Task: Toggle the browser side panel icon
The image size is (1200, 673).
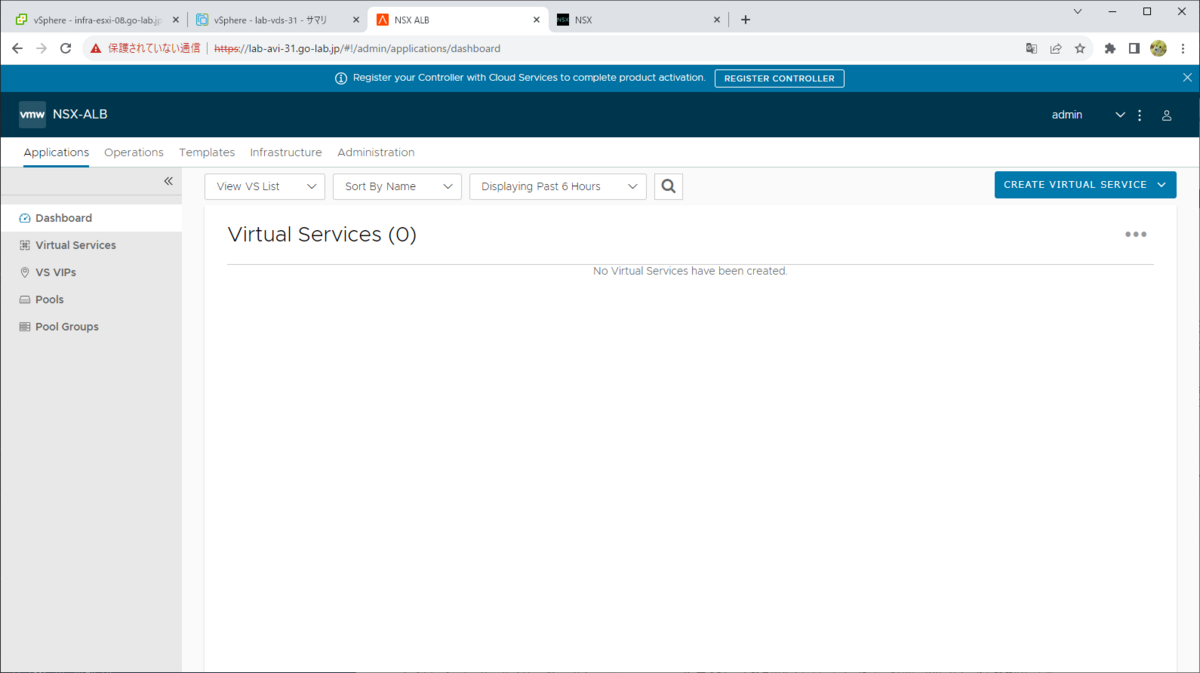Action: [1134, 48]
